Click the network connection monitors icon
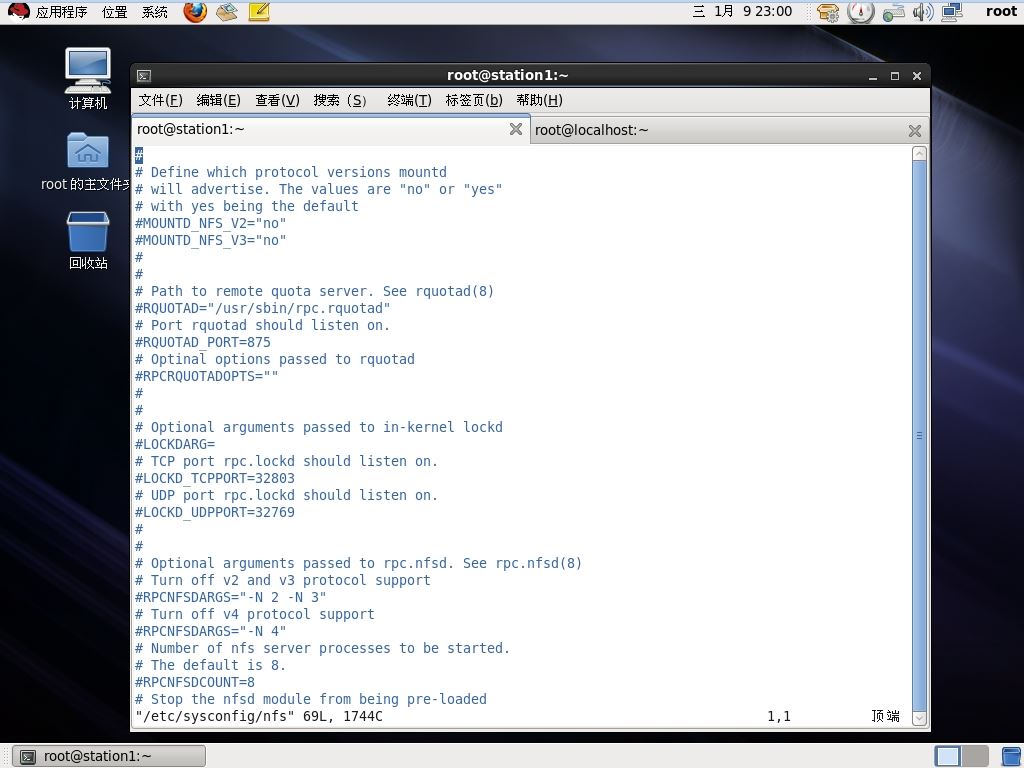The width and height of the screenshot is (1024, 768). click(x=952, y=12)
